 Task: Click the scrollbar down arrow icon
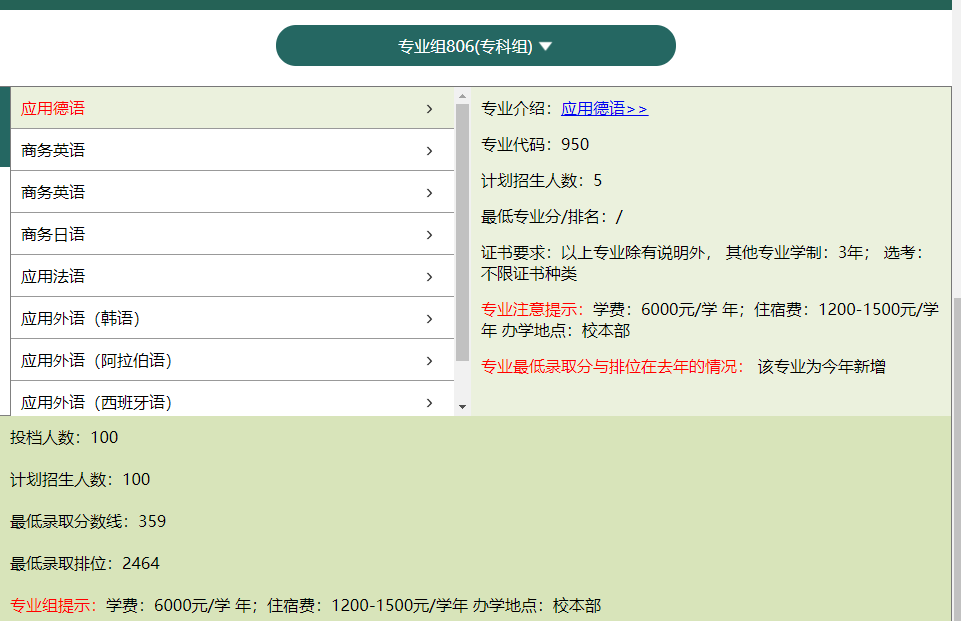pos(460,406)
